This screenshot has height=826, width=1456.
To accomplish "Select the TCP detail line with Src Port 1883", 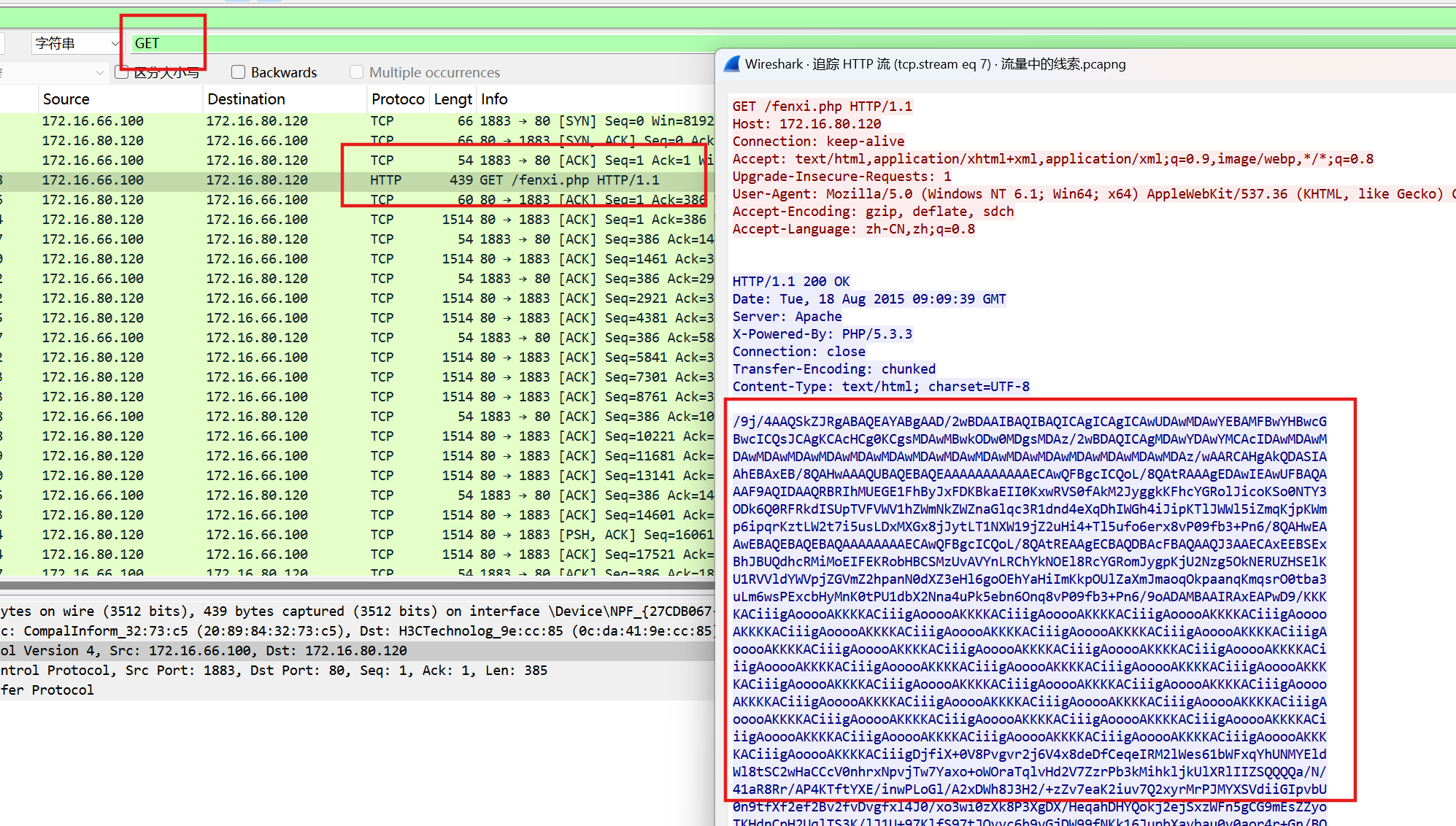I will pos(358,671).
